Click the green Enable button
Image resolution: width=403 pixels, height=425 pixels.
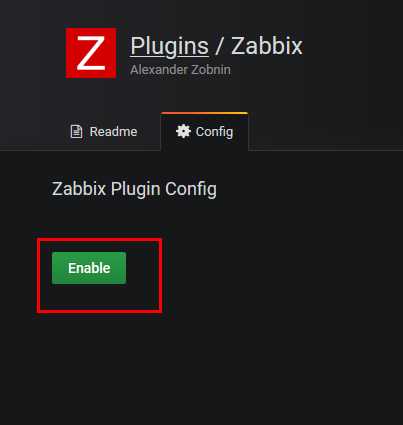(89, 268)
